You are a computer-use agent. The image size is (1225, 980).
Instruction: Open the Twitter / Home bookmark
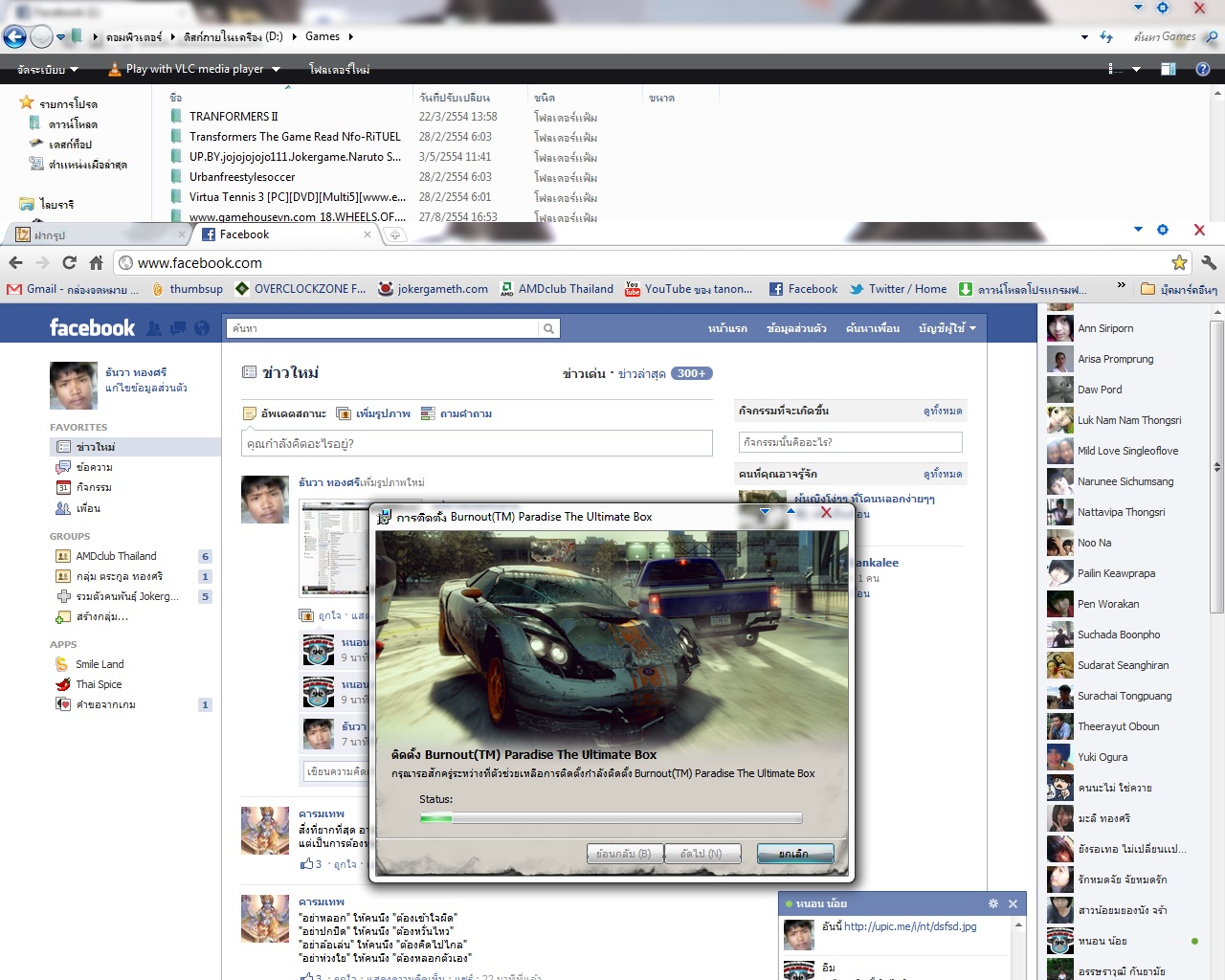[898, 289]
